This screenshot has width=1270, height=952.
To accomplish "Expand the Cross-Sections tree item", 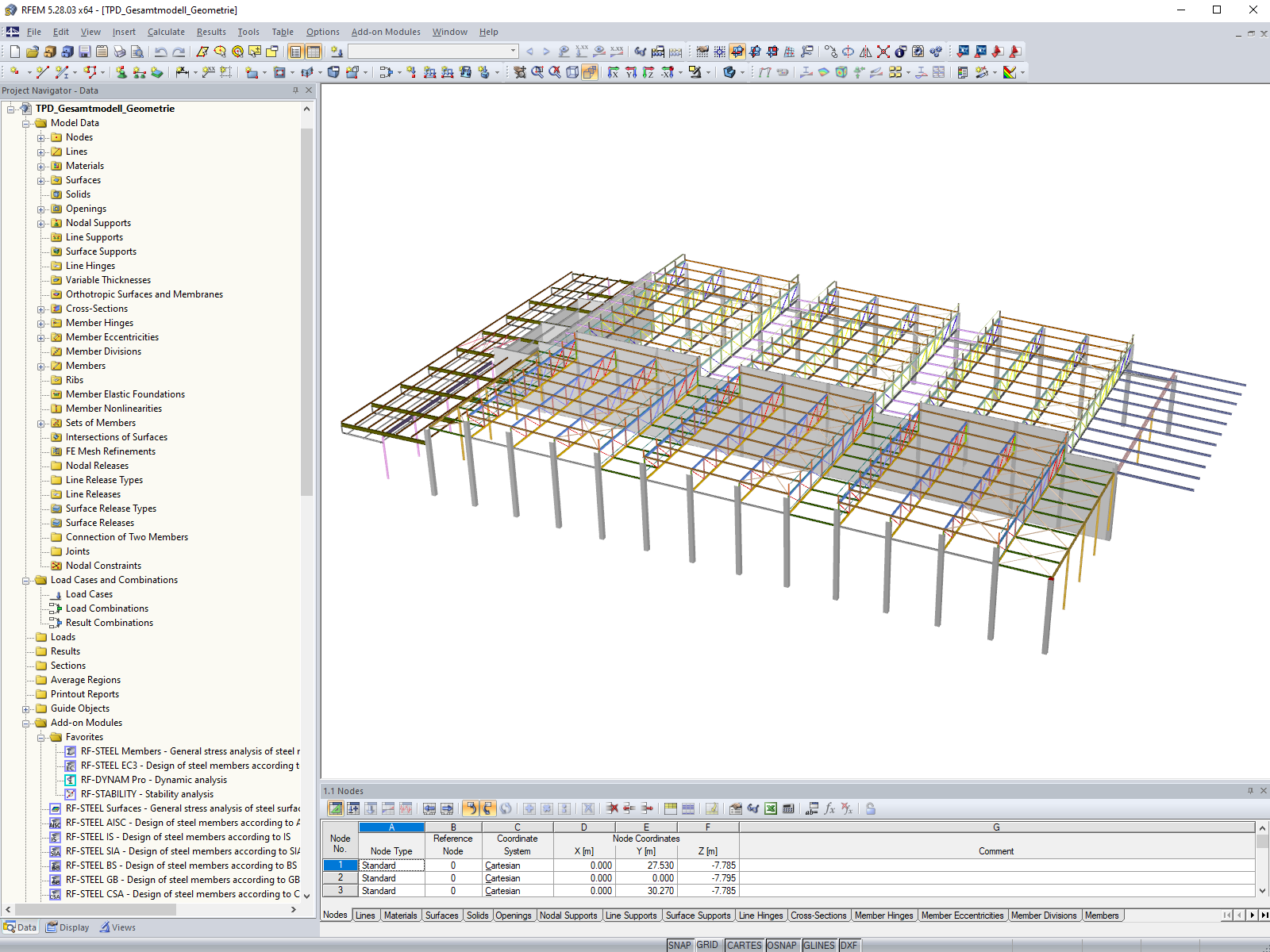I will 41,309.
